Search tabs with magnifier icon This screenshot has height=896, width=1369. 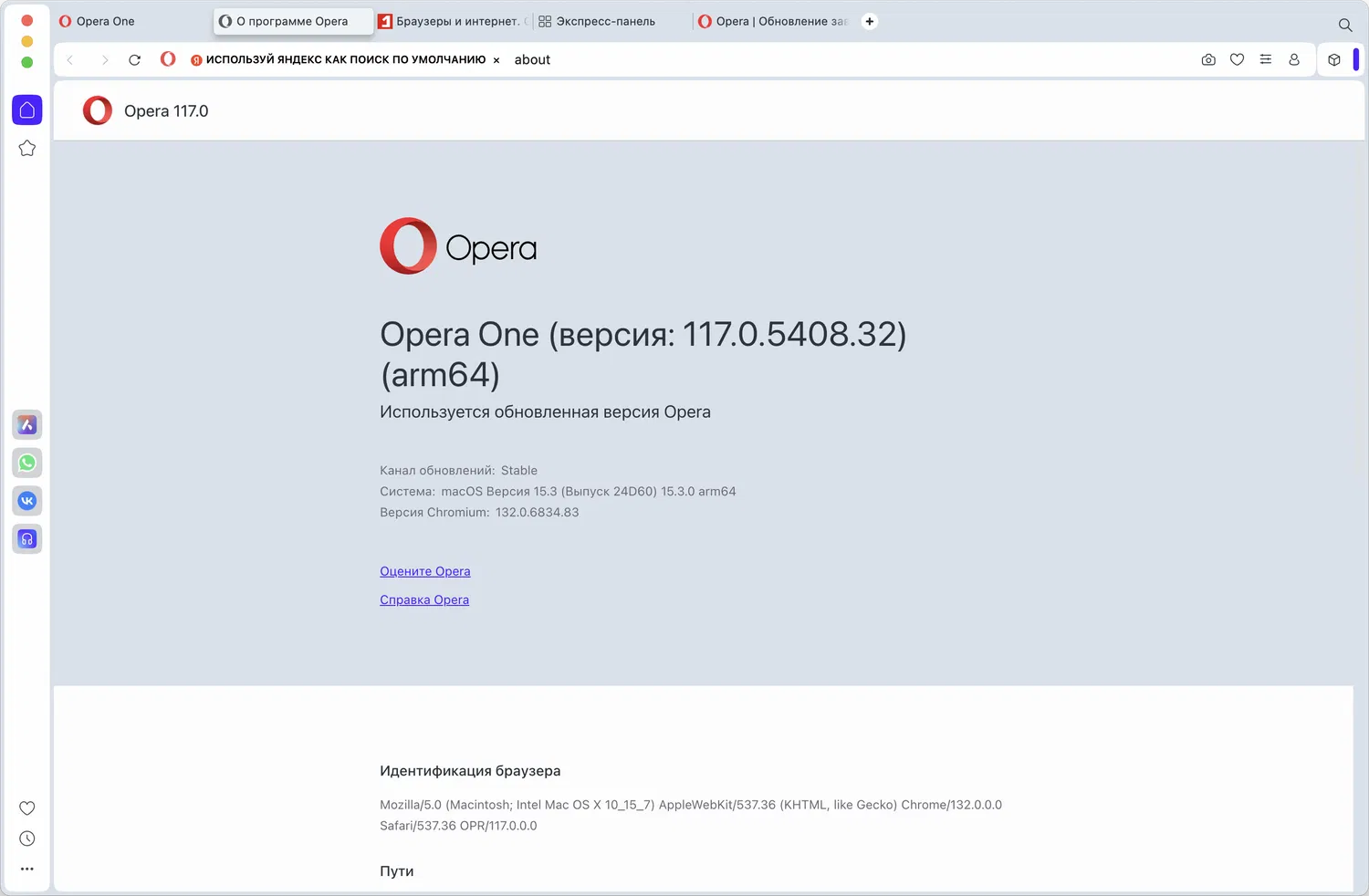click(x=1345, y=25)
